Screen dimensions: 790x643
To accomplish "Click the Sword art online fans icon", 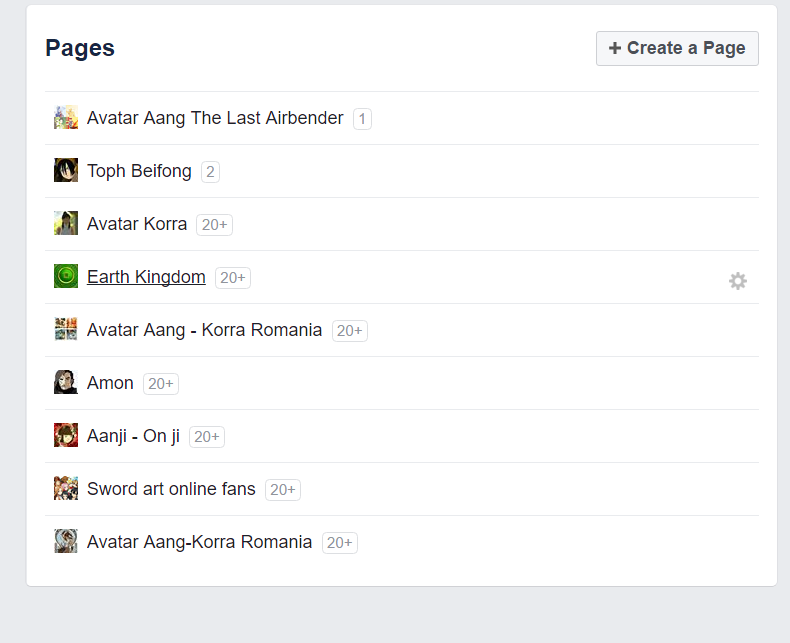I will (x=66, y=489).
